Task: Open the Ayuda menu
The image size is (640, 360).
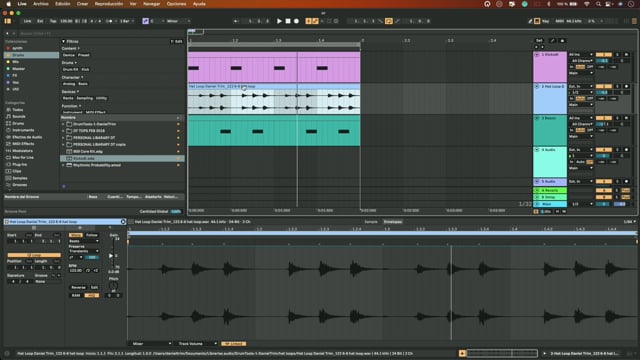Action: tap(199, 4)
